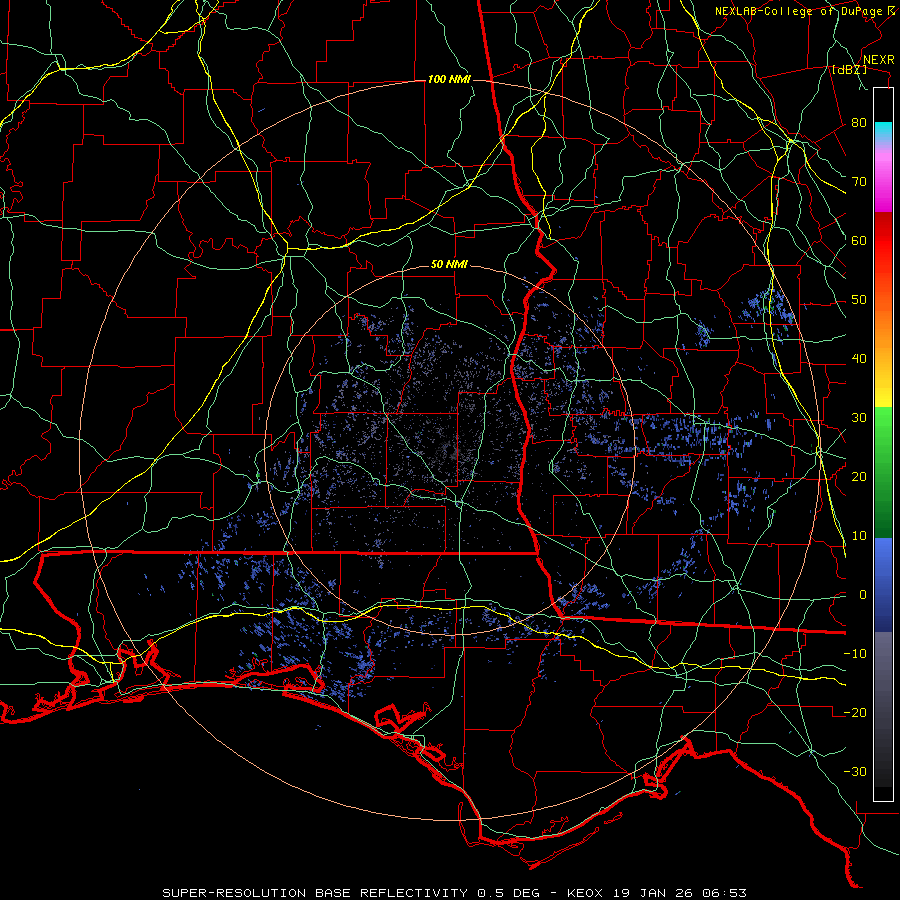This screenshot has height=900, width=900.
Task: Click the 50 value on dBZ scale
Action: tap(859, 300)
